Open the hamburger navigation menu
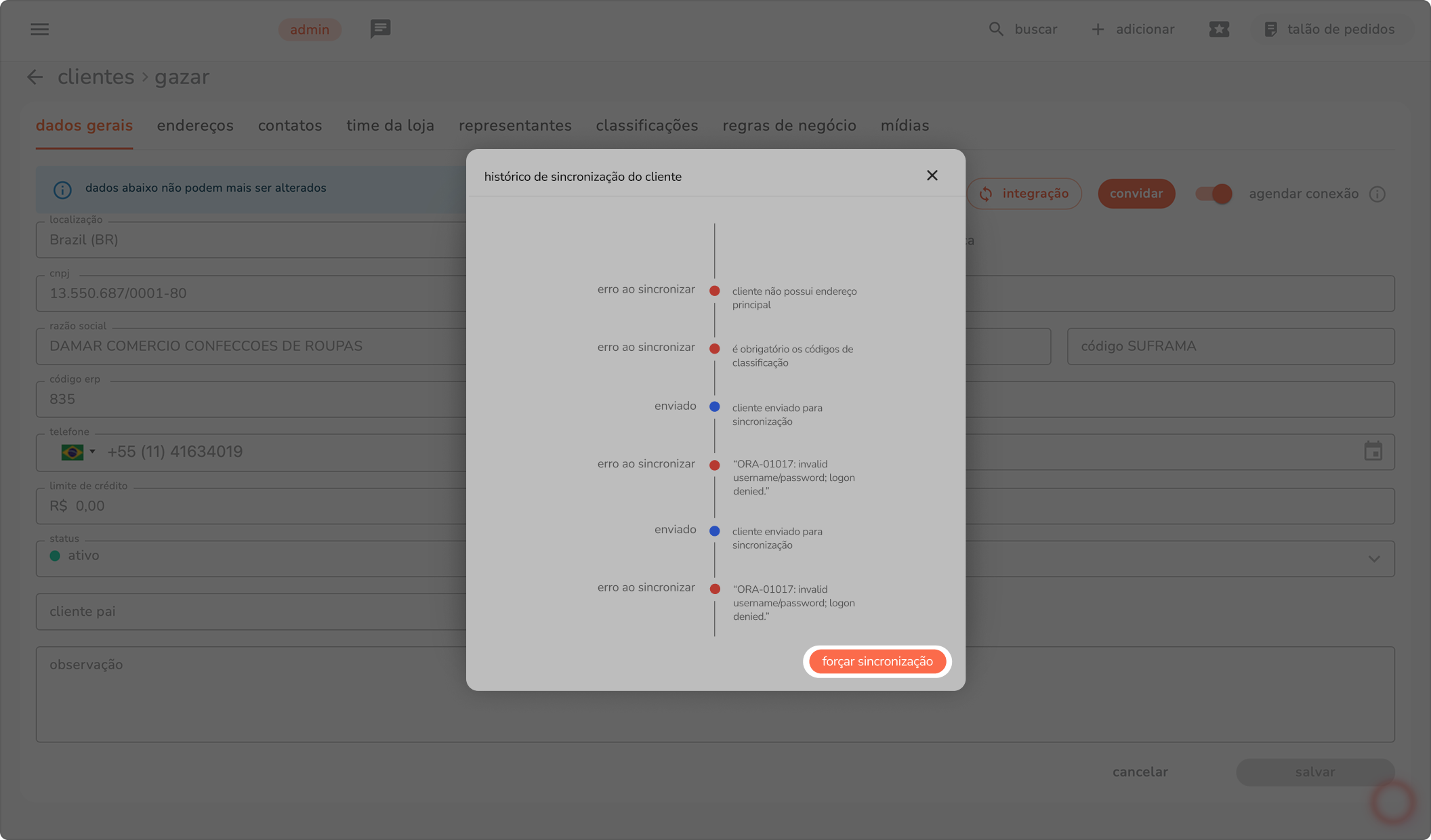Image resolution: width=1431 pixels, height=840 pixels. coord(39,29)
